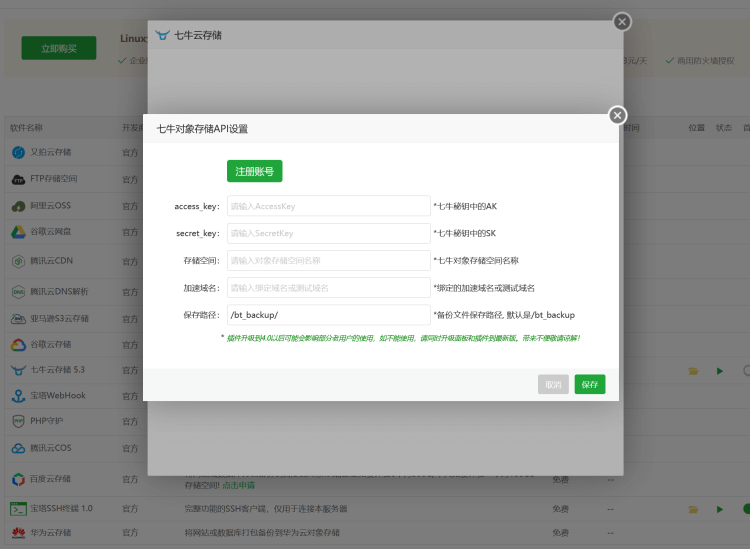This screenshot has width=750, height=549.
Task: Open folder icon for 七牛云存储 5.3 row
Action: (693, 371)
